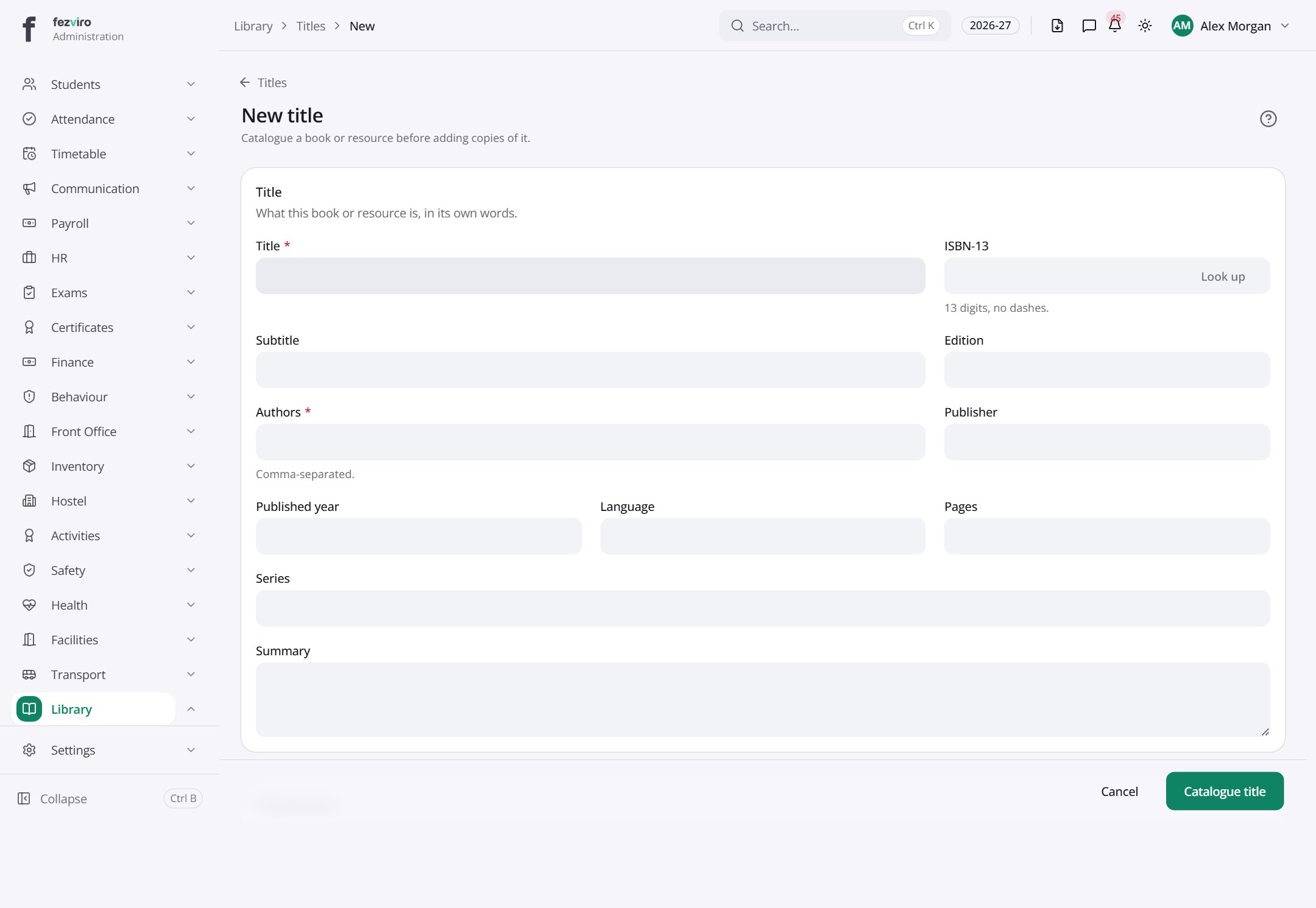This screenshot has height=908, width=1316.
Task: Click the Look up ISBN button
Action: (x=1223, y=276)
